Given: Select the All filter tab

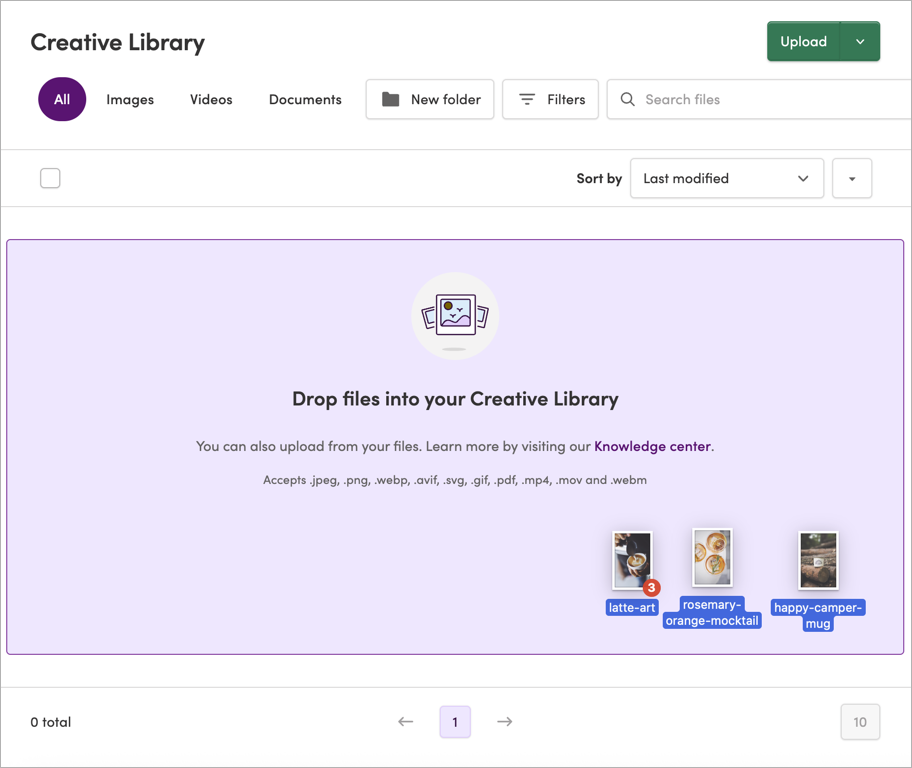Looking at the screenshot, I should tap(62, 99).
